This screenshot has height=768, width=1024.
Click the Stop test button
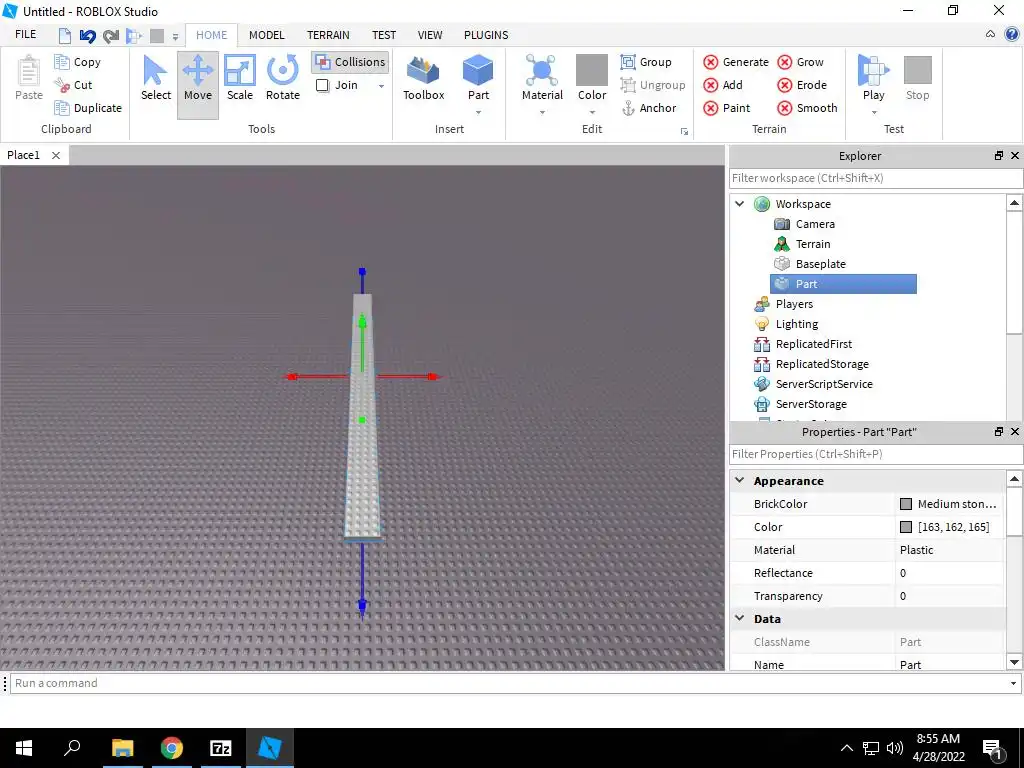click(917, 78)
